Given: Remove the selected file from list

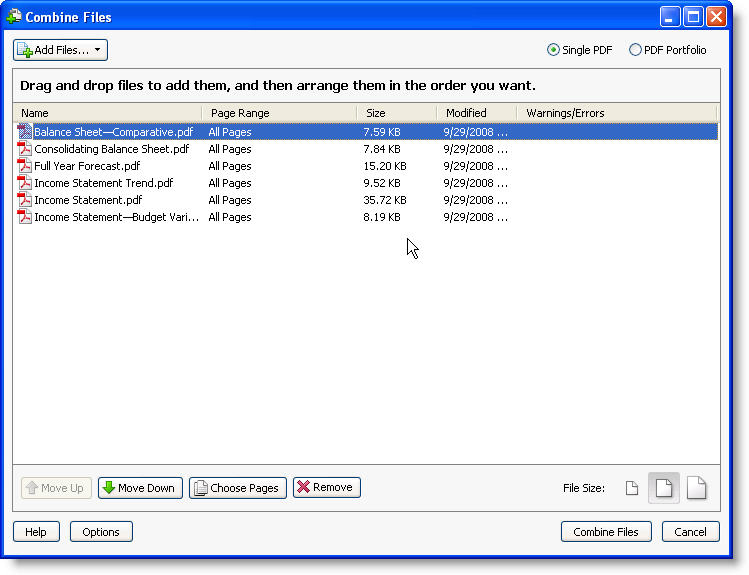Looking at the screenshot, I should pyautogui.click(x=327, y=487).
